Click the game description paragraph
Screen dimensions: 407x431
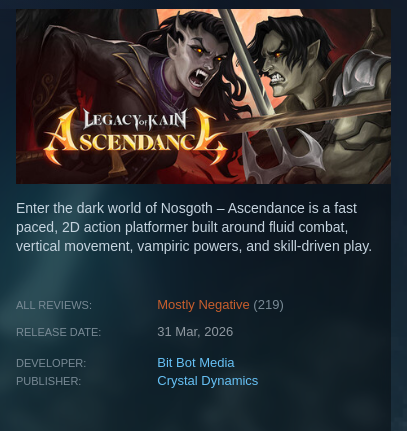[x=194, y=227]
